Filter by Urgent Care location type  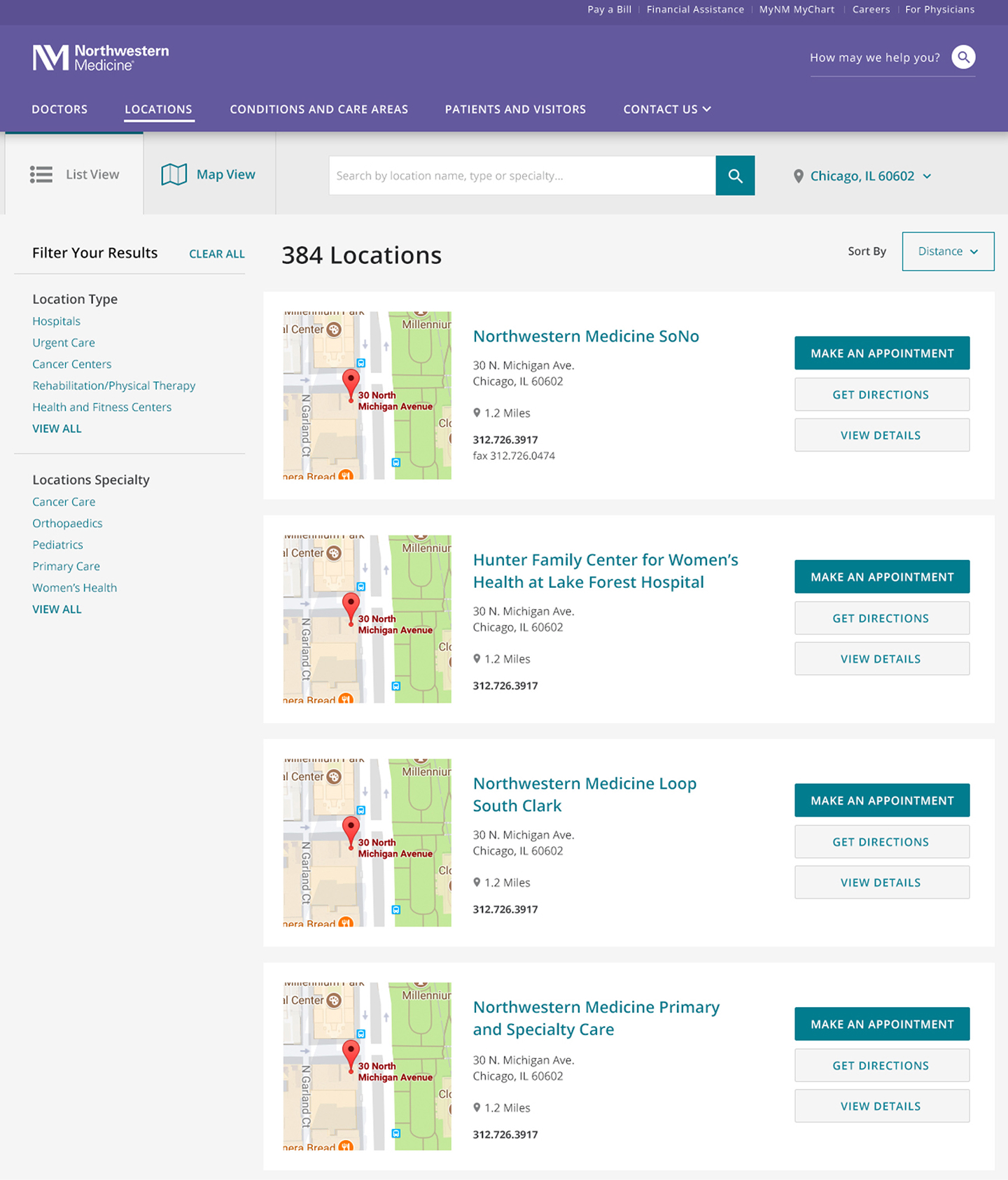tap(64, 343)
